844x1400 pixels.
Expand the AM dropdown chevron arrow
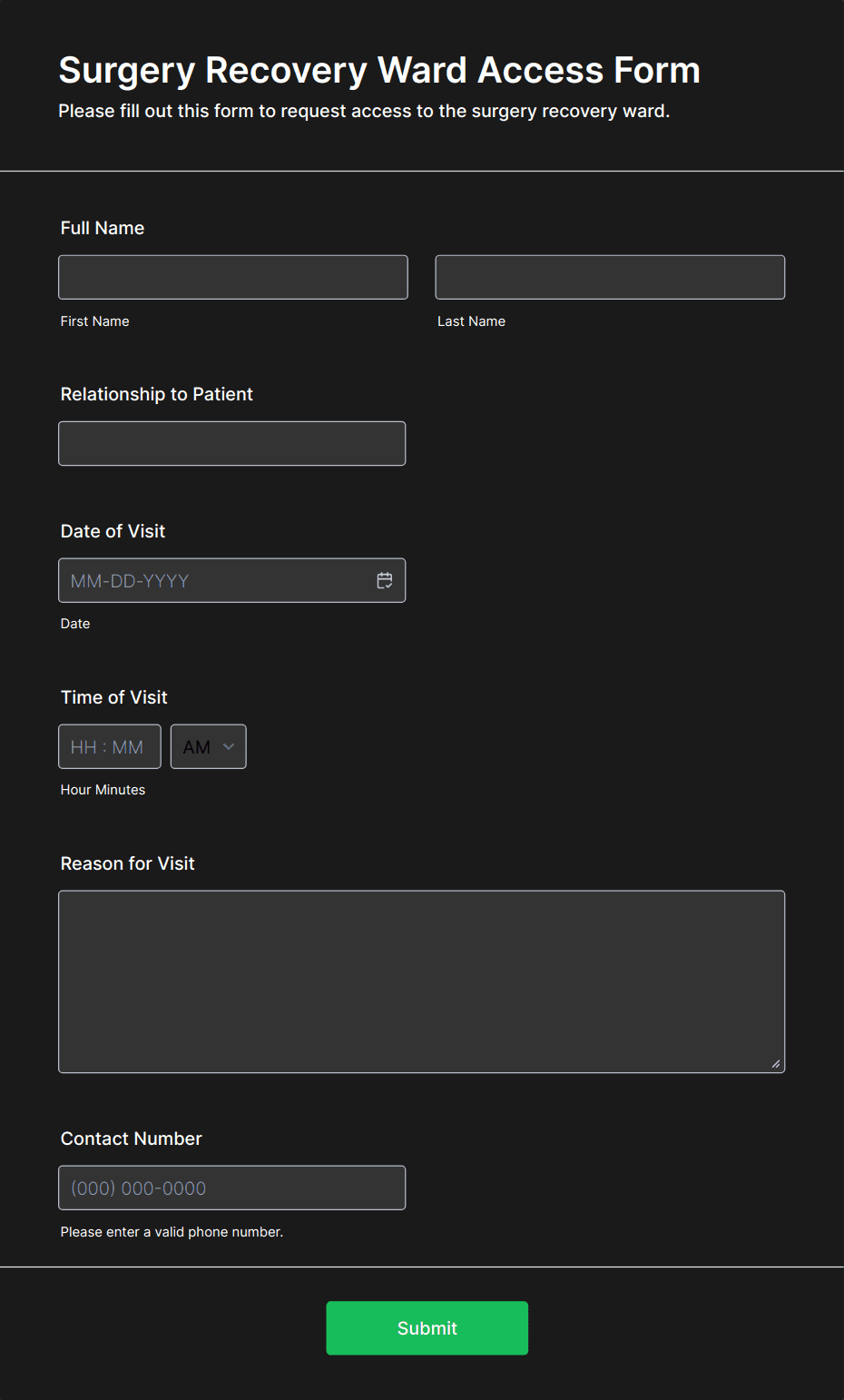(229, 746)
